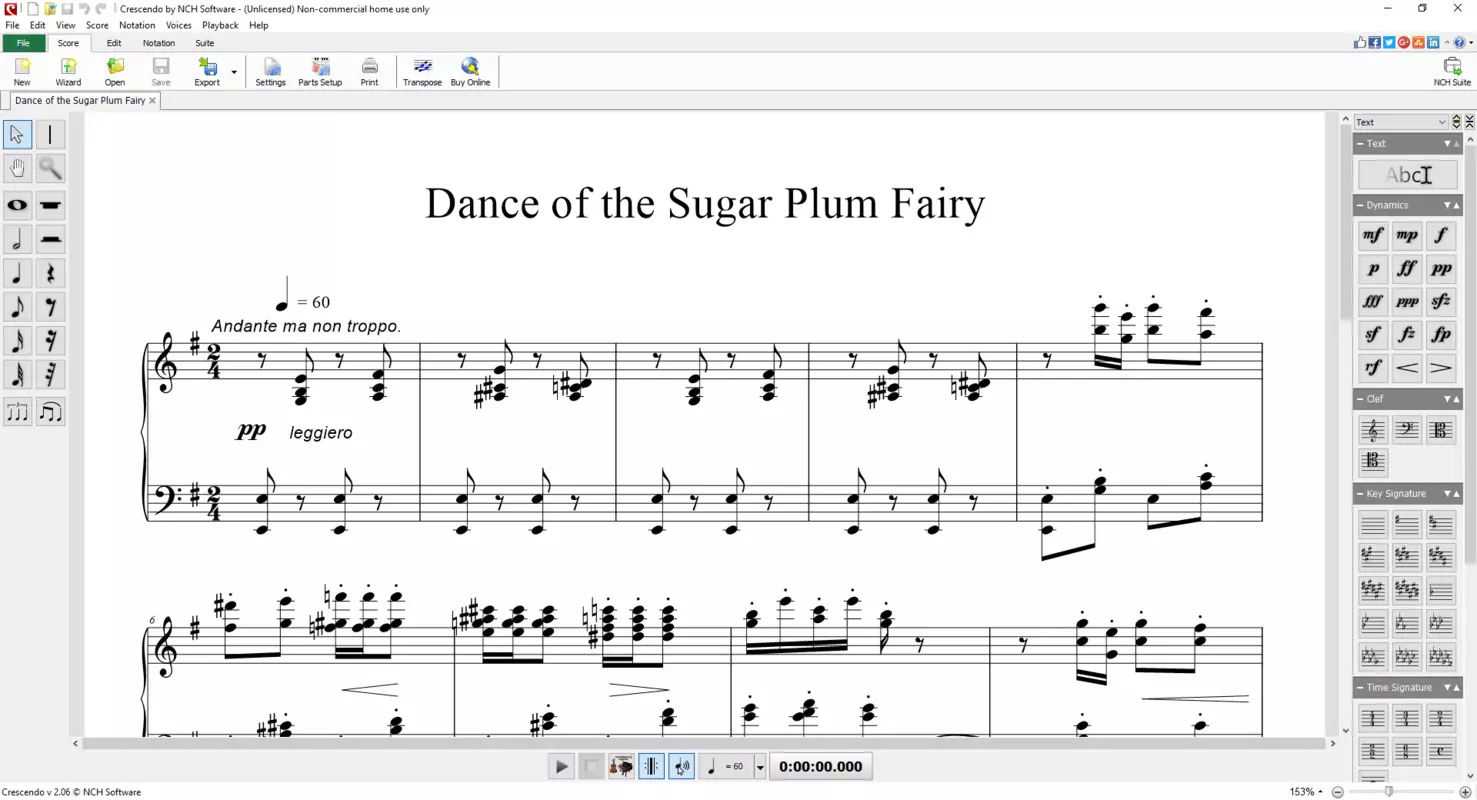The height and width of the screenshot is (800, 1477).
Task: Open the Voices menu
Action: (178, 25)
